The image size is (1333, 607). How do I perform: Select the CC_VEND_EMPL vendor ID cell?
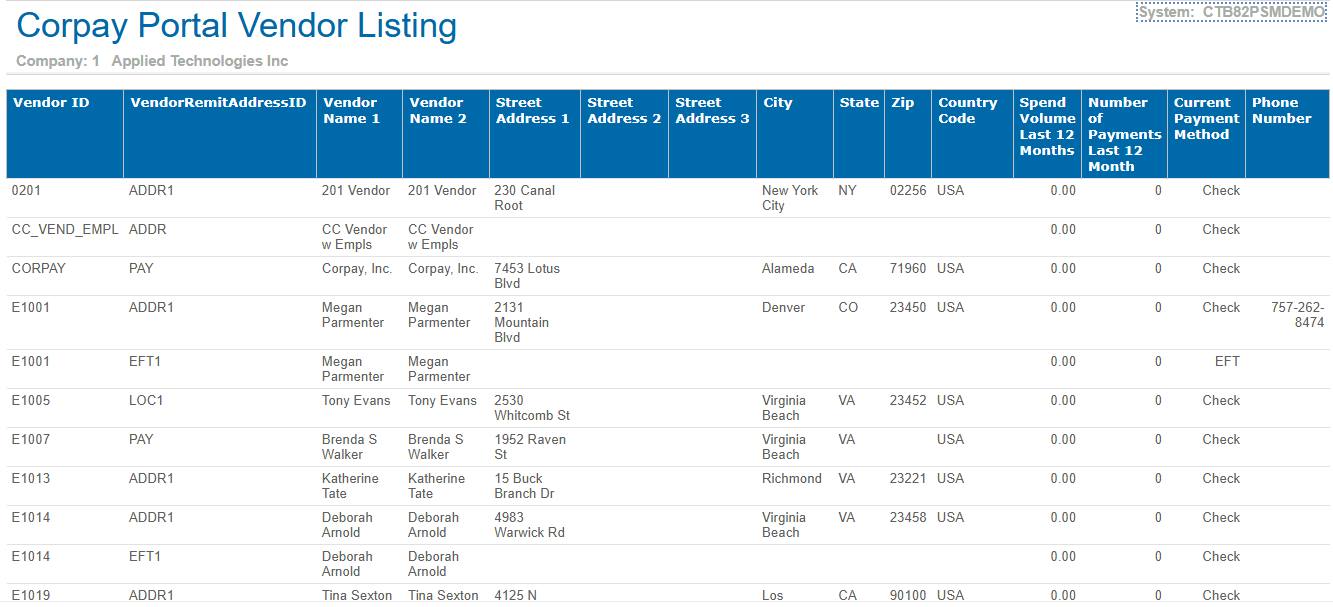65,230
